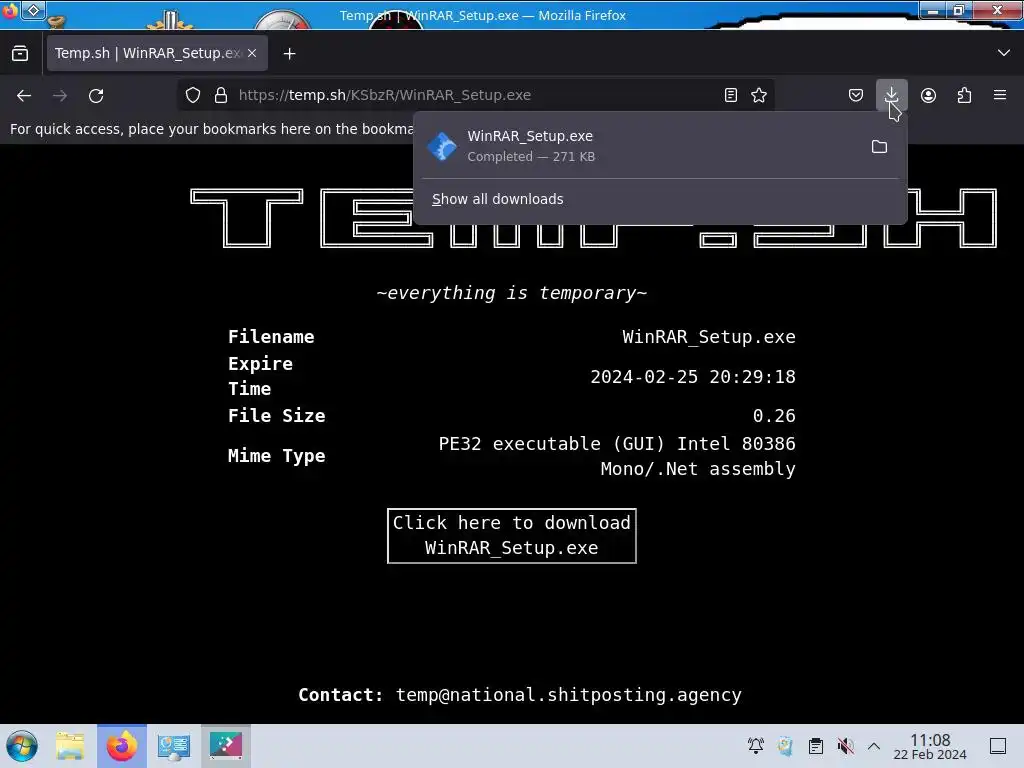Viewport: 1024px width, 768px height.
Task: Click the clock showing 11:08
Action: point(930,746)
